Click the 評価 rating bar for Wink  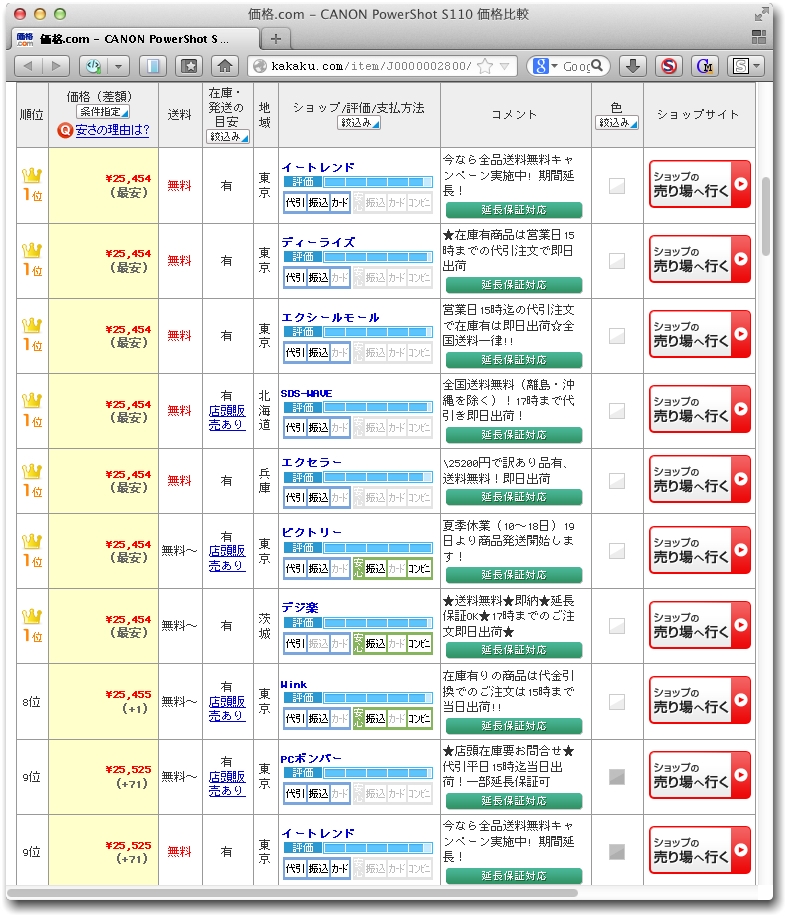click(358, 698)
